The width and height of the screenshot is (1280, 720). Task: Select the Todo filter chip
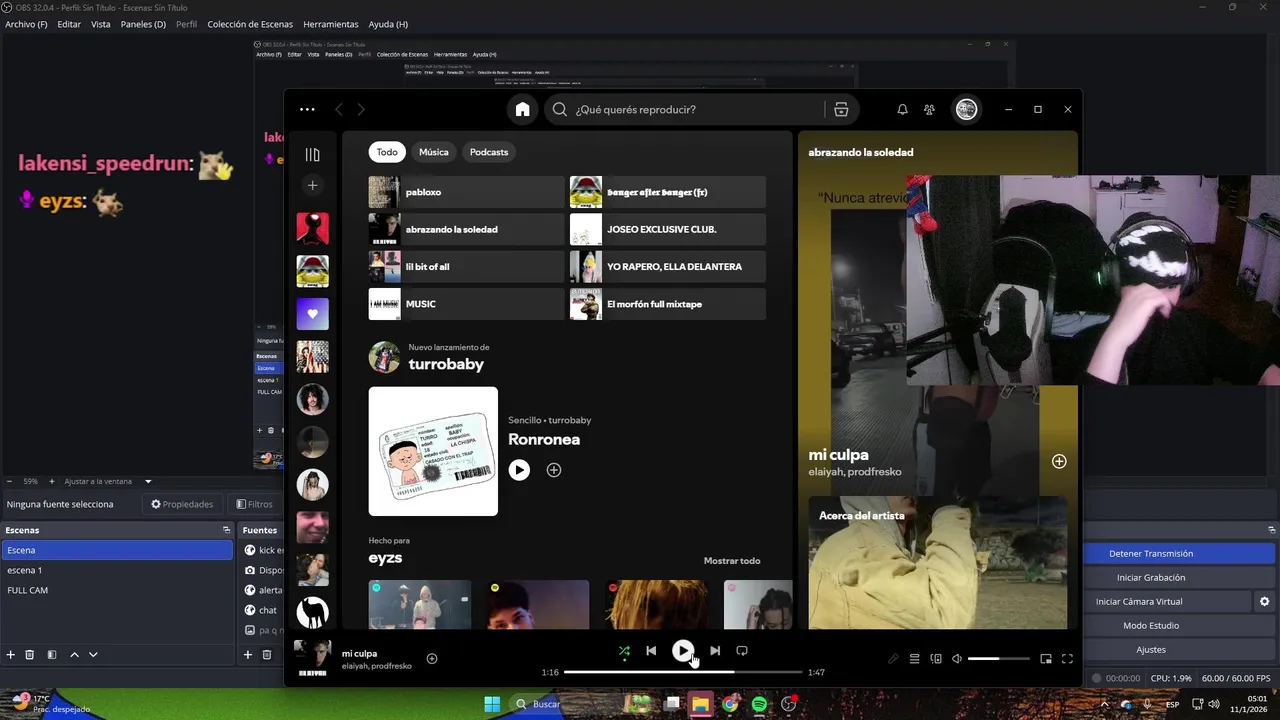(387, 152)
